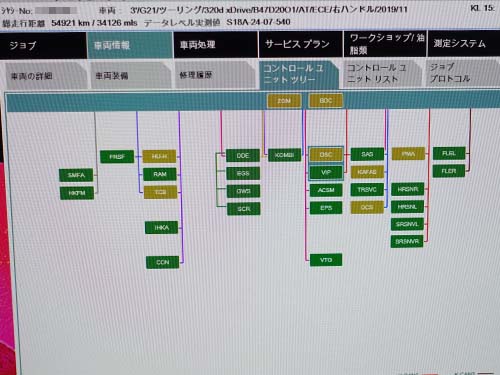Click the yellow unit box below TRSVC
This screenshot has width=500, height=375.
tap(367, 207)
